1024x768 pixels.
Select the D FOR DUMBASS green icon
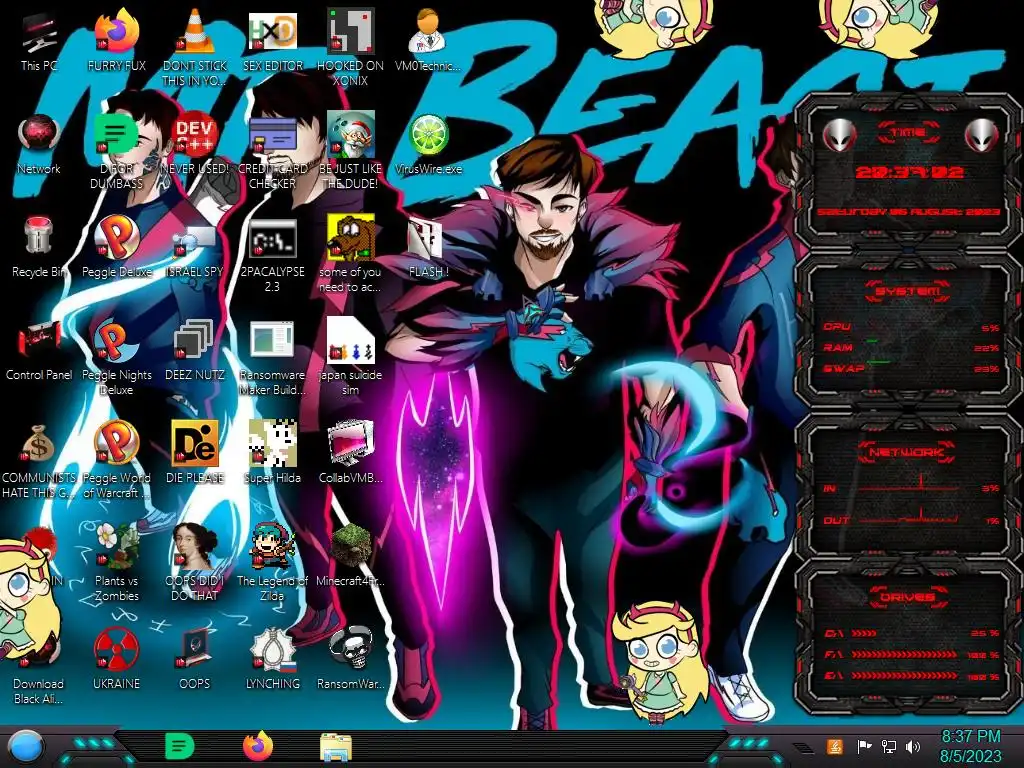[117, 135]
